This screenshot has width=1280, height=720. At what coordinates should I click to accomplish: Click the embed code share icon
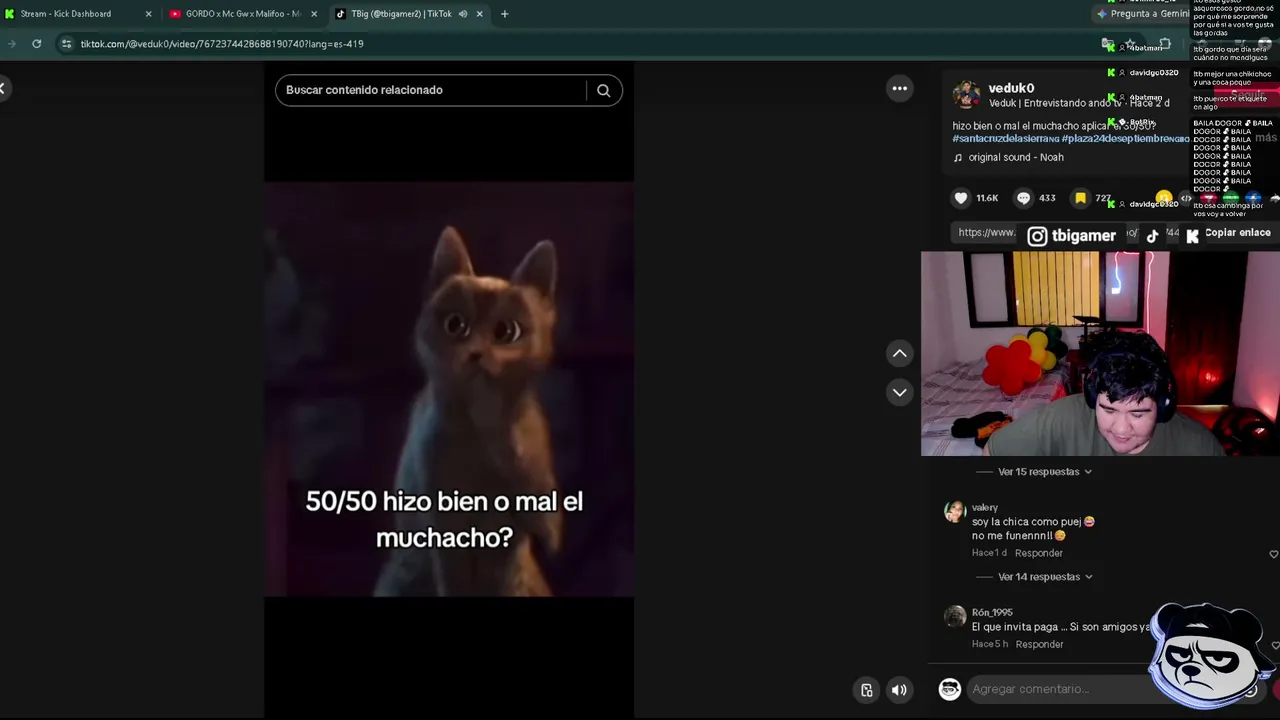click(1186, 198)
